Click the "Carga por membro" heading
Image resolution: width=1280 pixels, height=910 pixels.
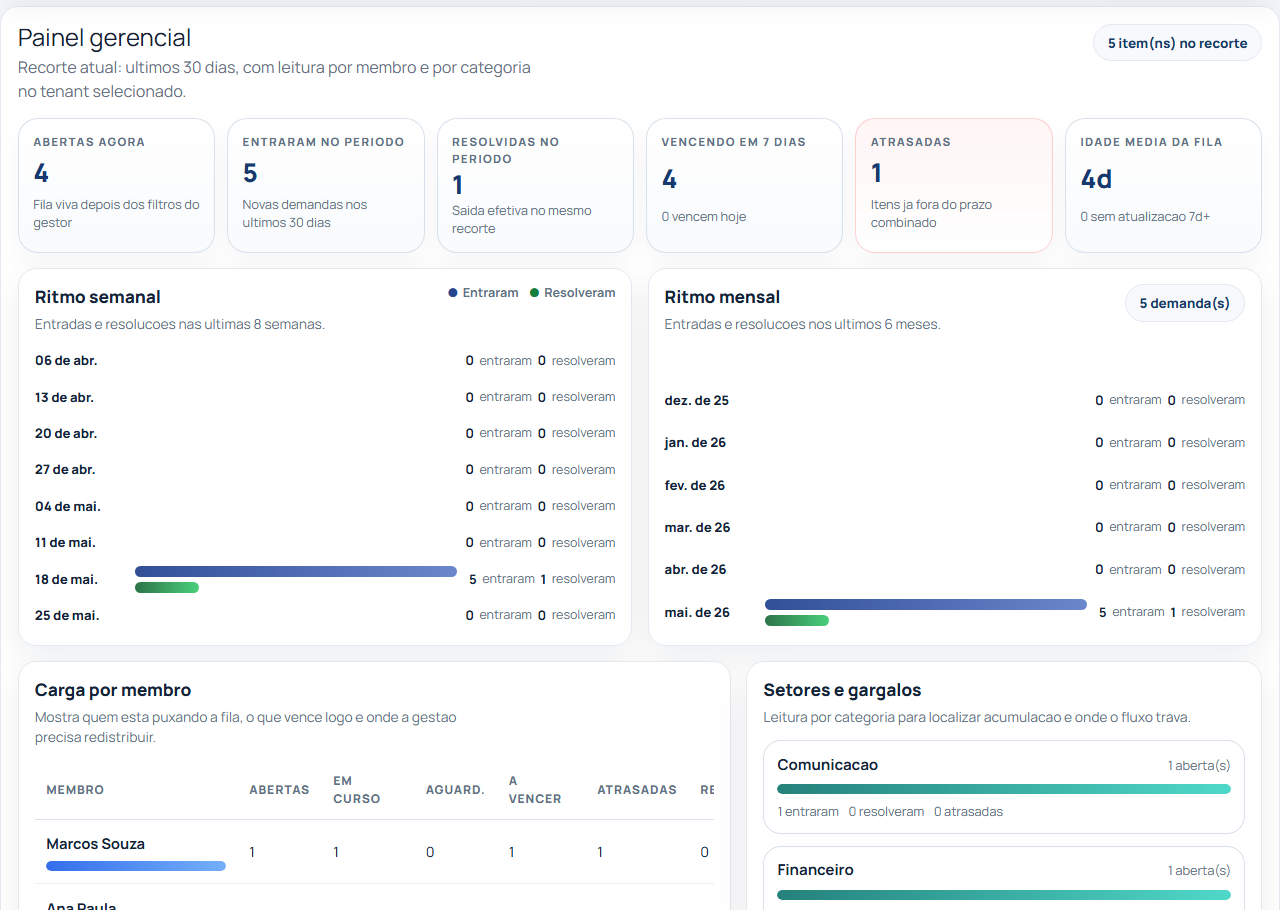[x=113, y=690]
